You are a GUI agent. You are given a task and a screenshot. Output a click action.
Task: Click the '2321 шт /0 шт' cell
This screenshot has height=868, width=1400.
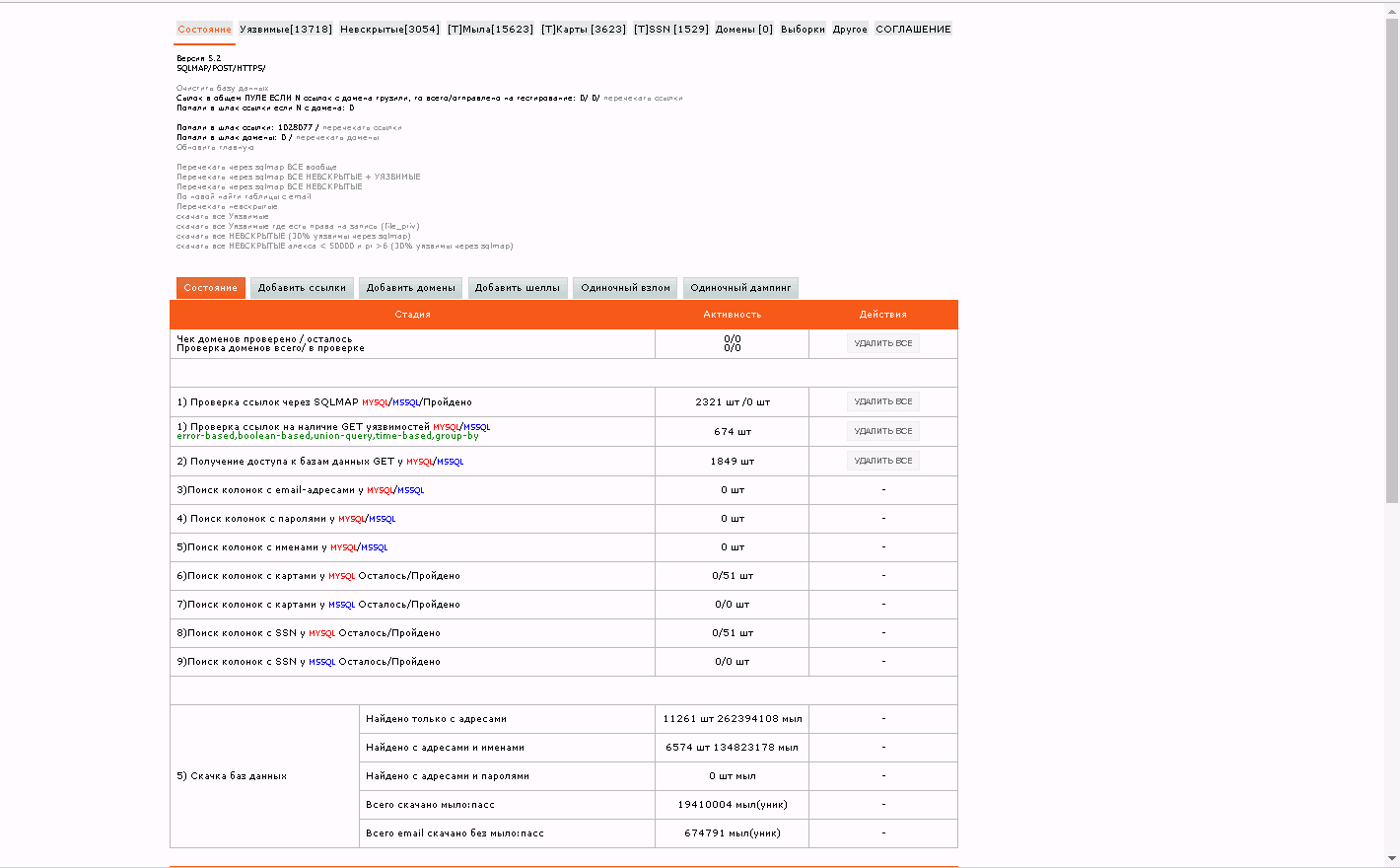pyautogui.click(x=733, y=402)
